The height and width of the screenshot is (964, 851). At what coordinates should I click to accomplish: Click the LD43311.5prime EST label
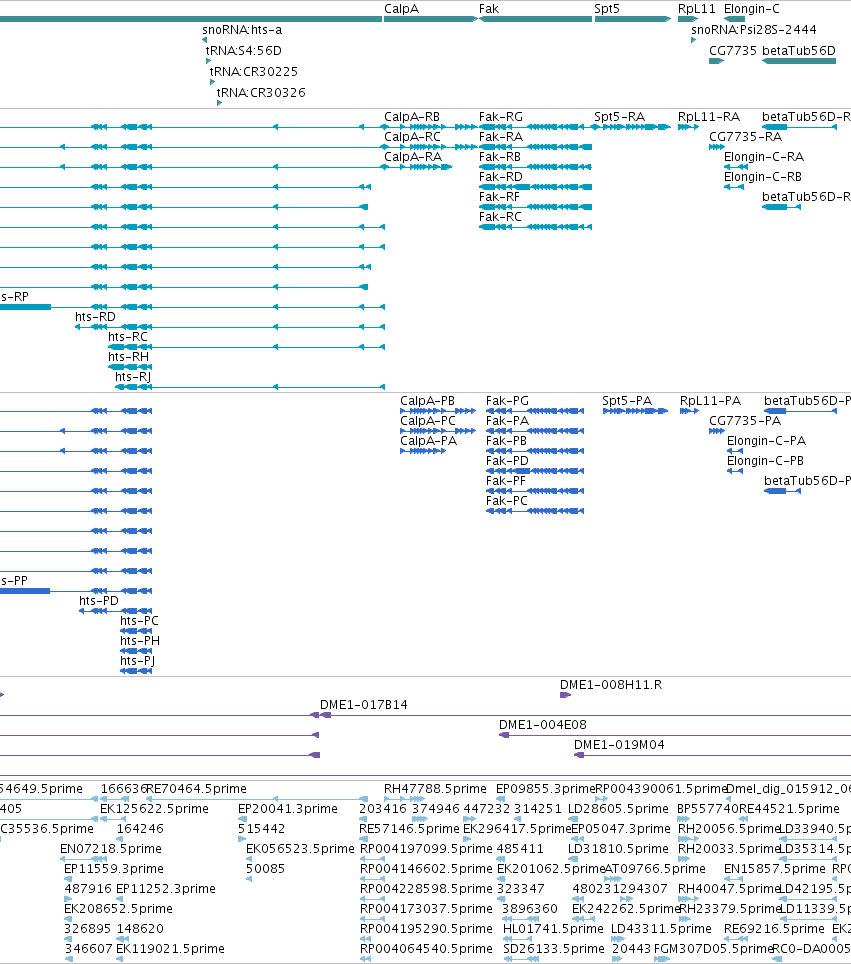point(661,929)
